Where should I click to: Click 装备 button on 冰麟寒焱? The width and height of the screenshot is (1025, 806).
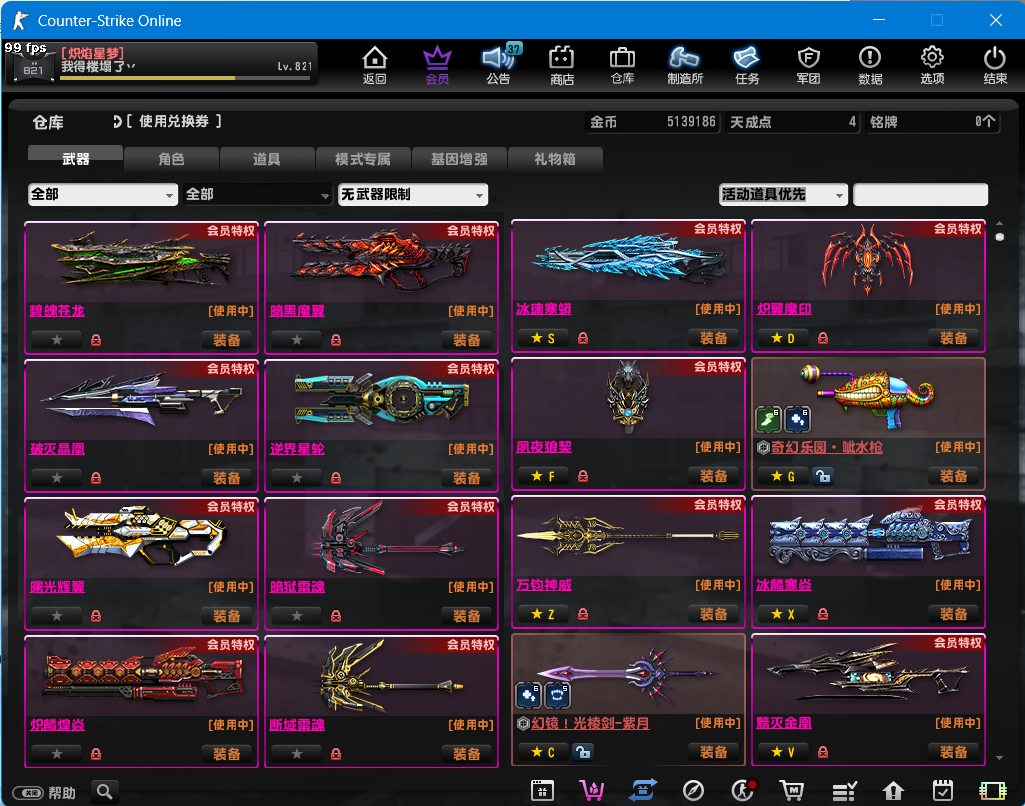coord(953,614)
